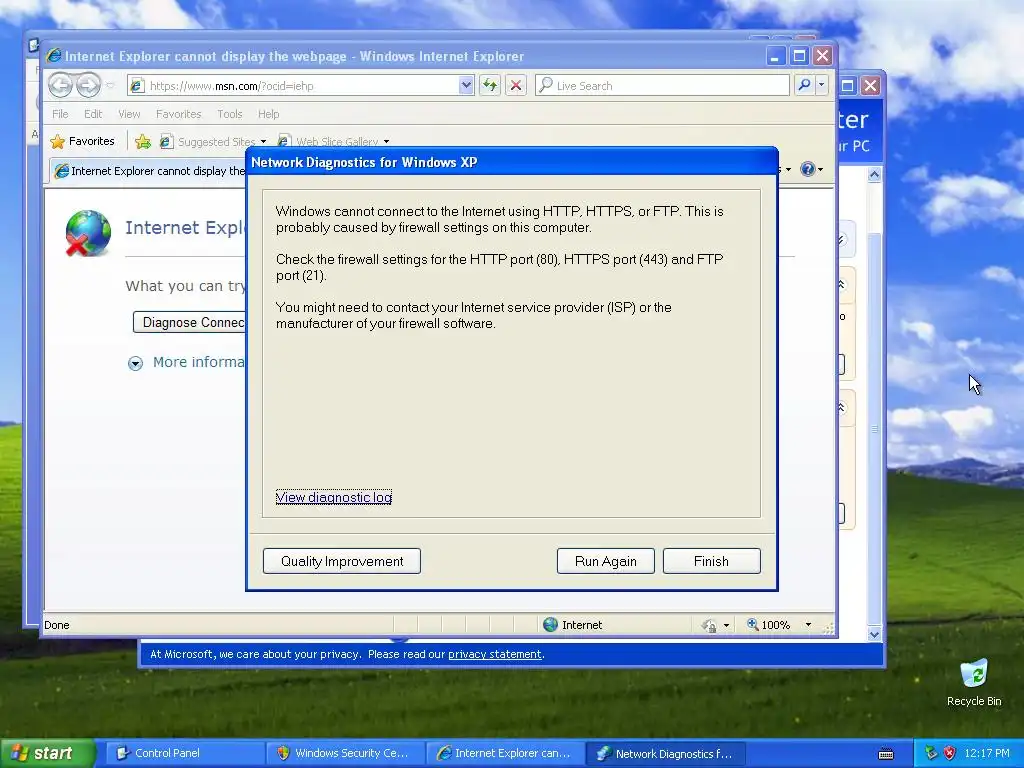Image resolution: width=1024 pixels, height=768 pixels.
Task: Click the Refresh icon beside address bar
Action: tap(490, 85)
